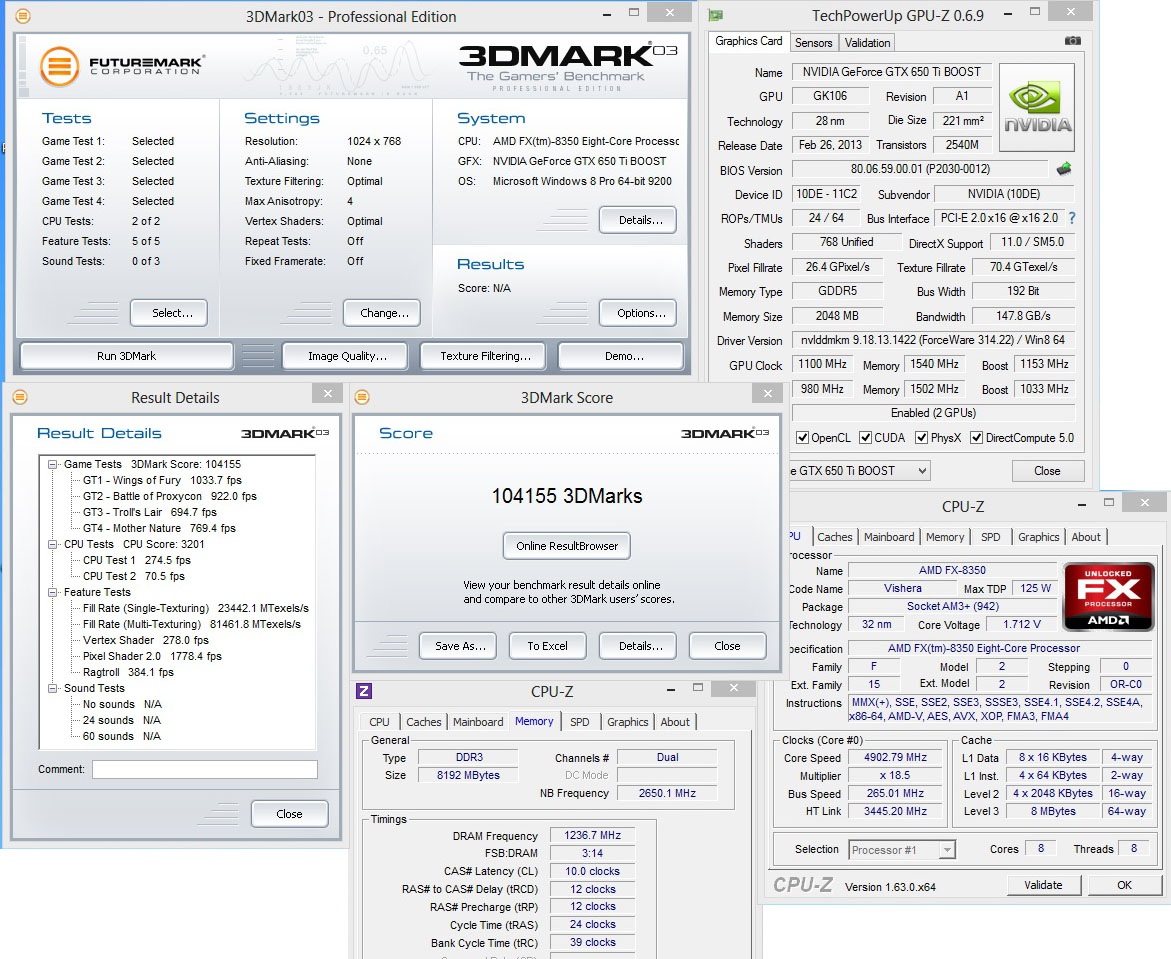Click the BIOS save chip icon in GPU-Z
Viewport: 1171px width, 959px height.
(1064, 169)
